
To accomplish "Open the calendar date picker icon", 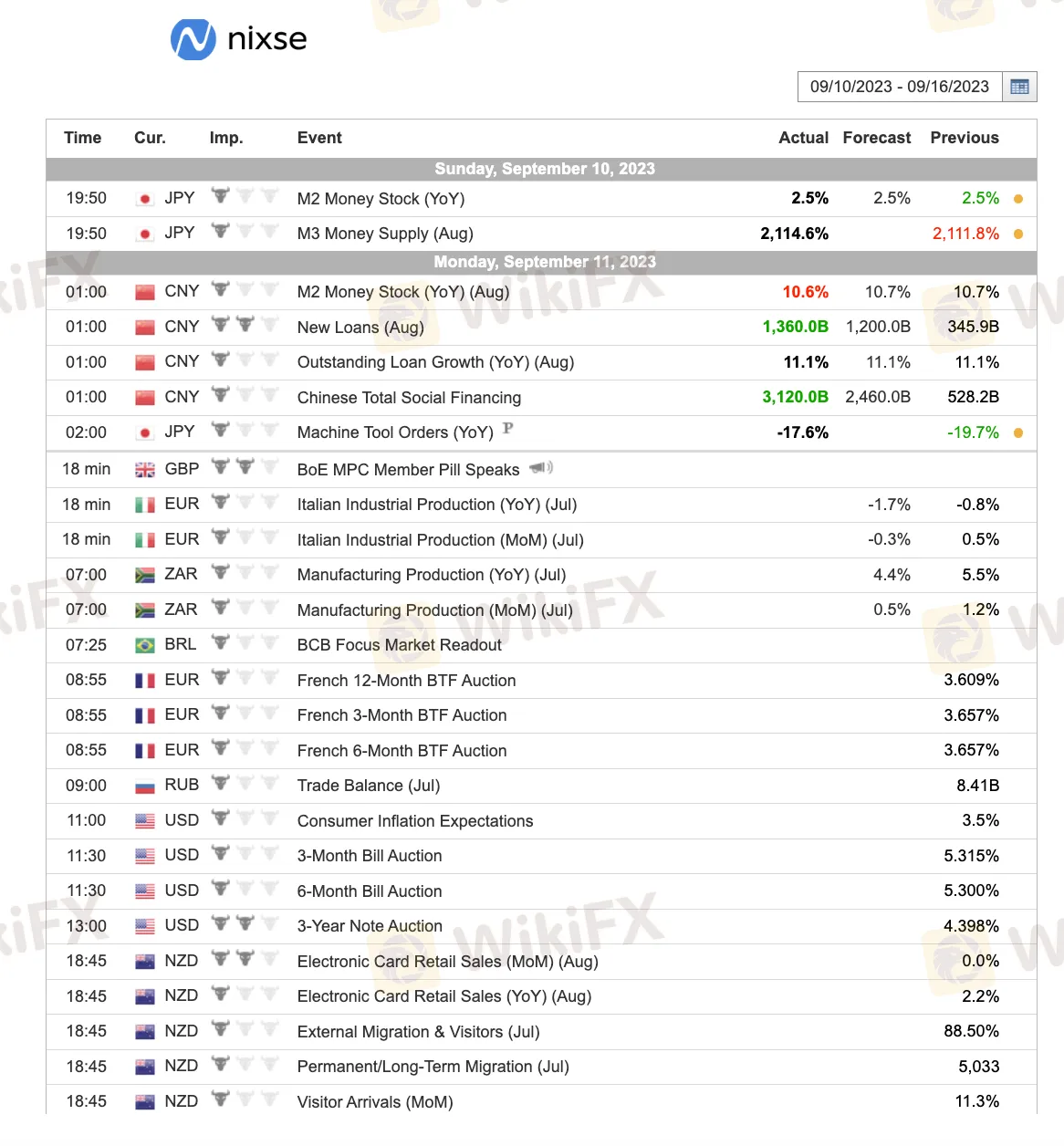I will (x=1019, y=88).
